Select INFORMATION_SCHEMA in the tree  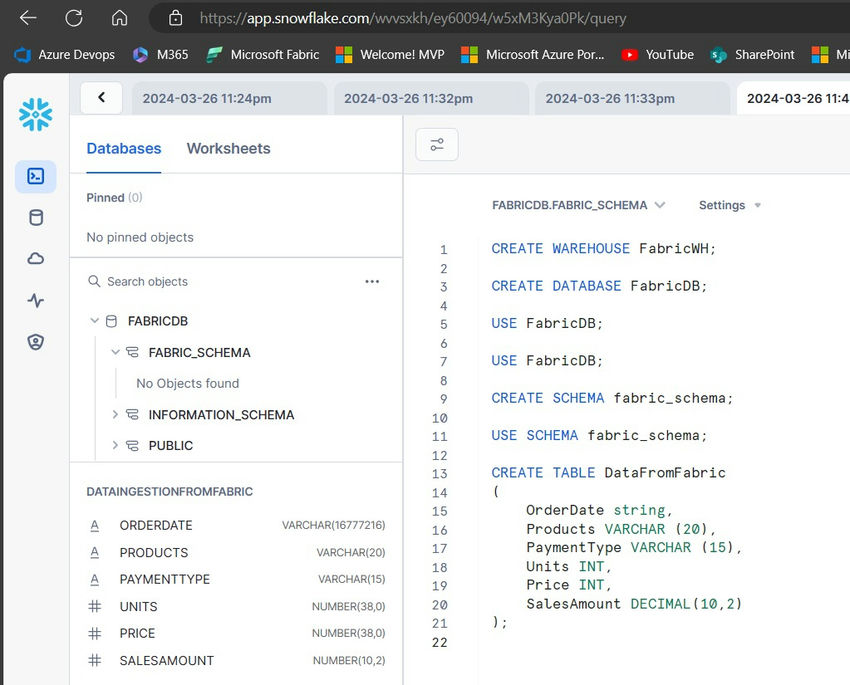(x=221, y=415)
